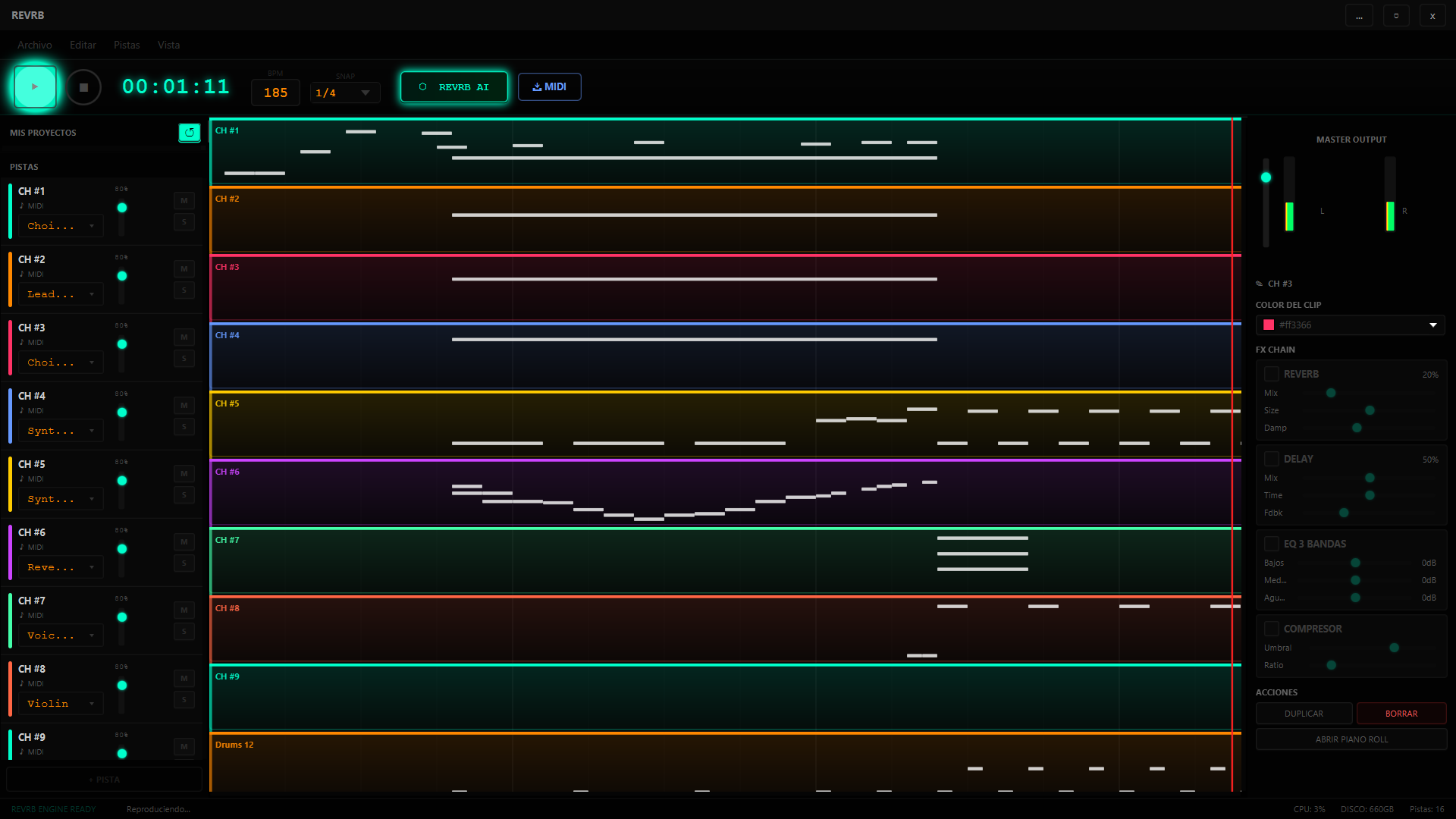Solo track CH #2
Screen dimensions: 1456x819
[x=184, y=290]
